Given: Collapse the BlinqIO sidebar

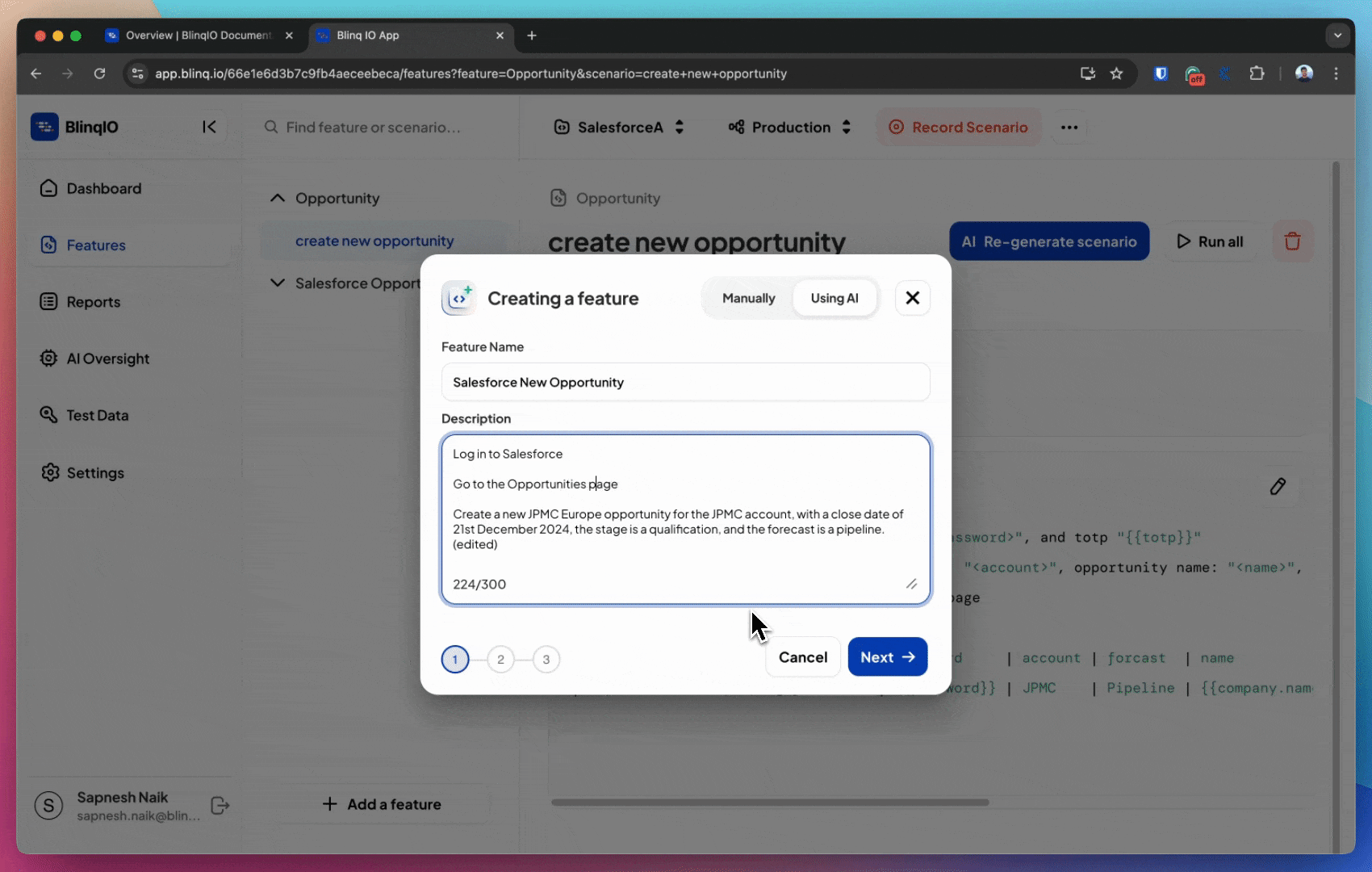Looking at the screenshot, I should coord(209,127).
